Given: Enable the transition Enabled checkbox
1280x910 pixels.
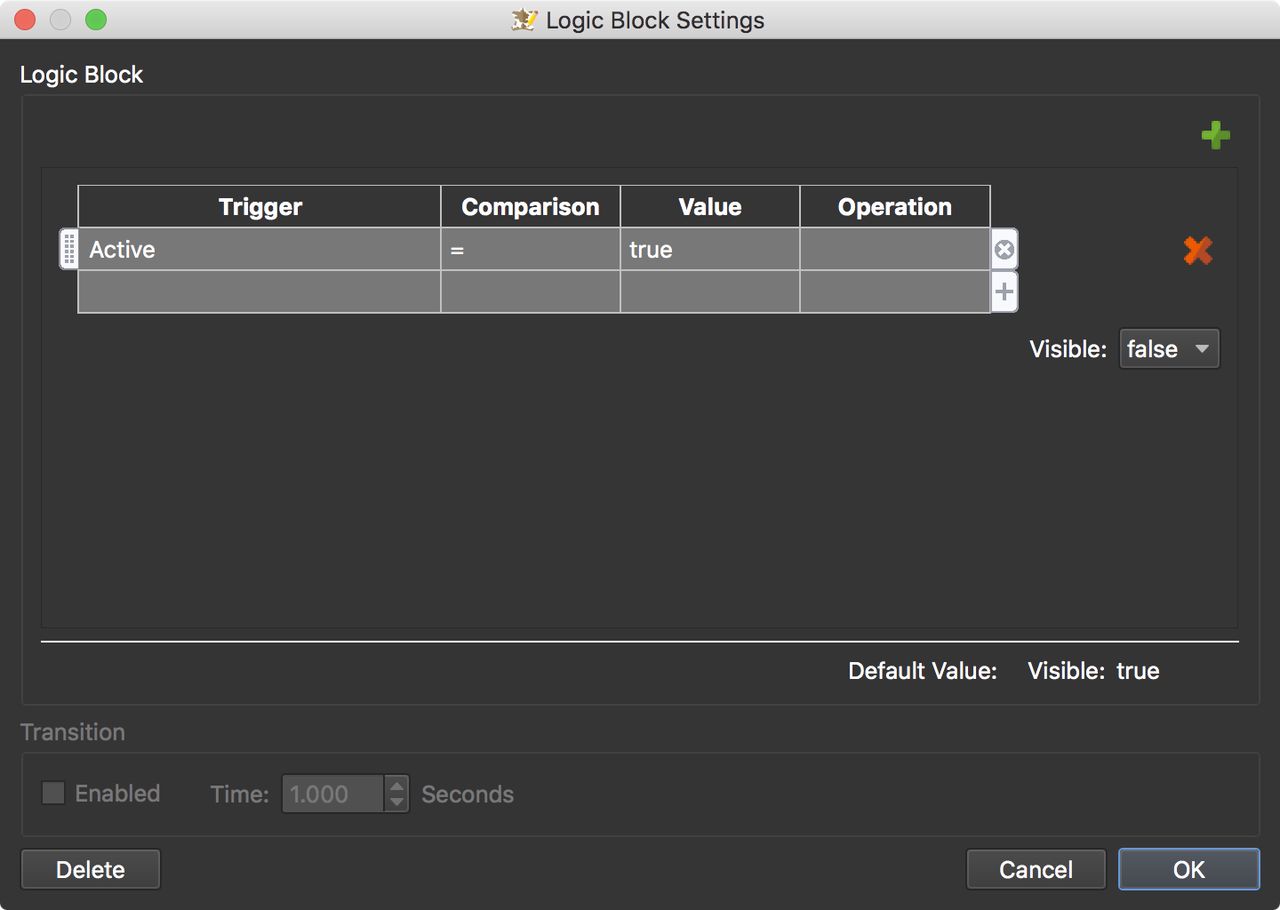Looking at the screenshot, I should tap(52, 793).
